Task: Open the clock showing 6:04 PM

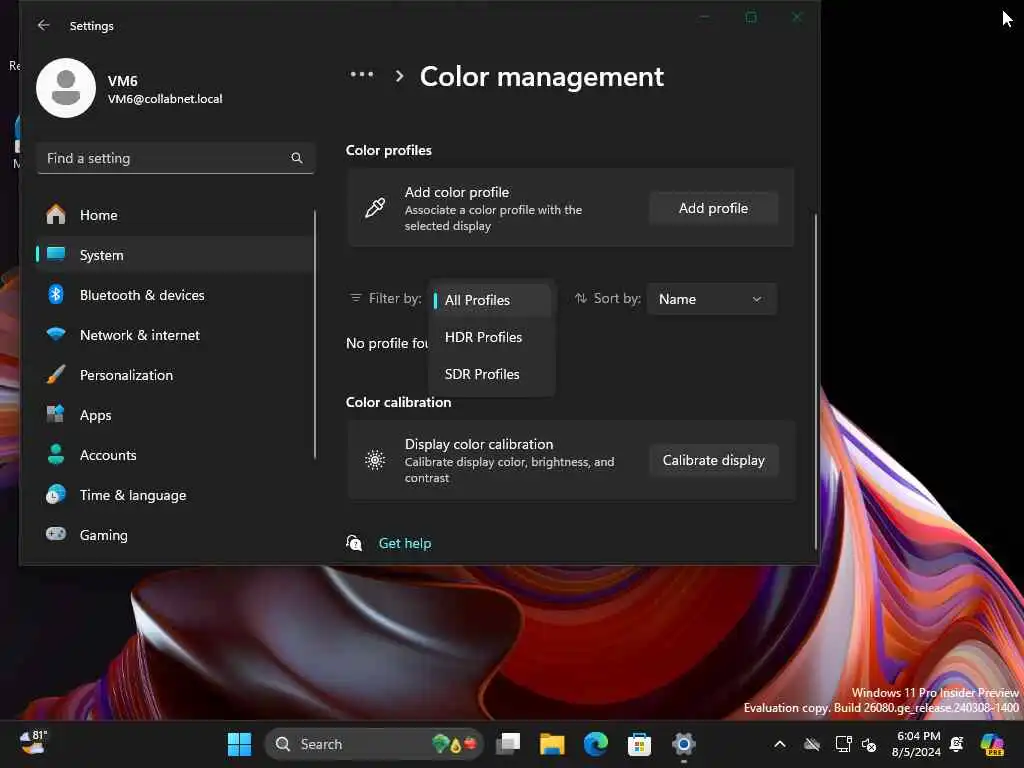Action: (x=918, y=744)
